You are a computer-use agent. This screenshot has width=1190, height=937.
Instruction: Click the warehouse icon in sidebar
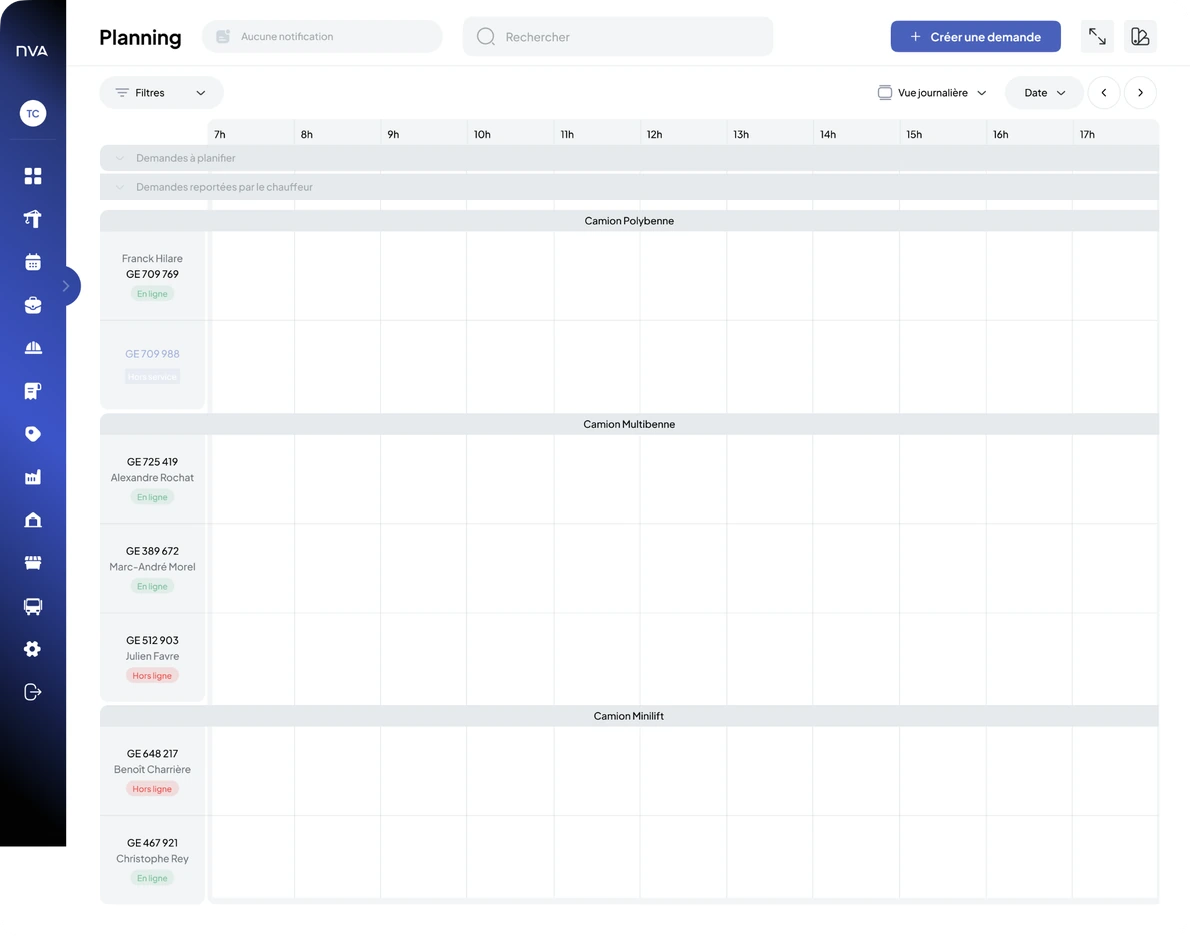pos(33,520)
